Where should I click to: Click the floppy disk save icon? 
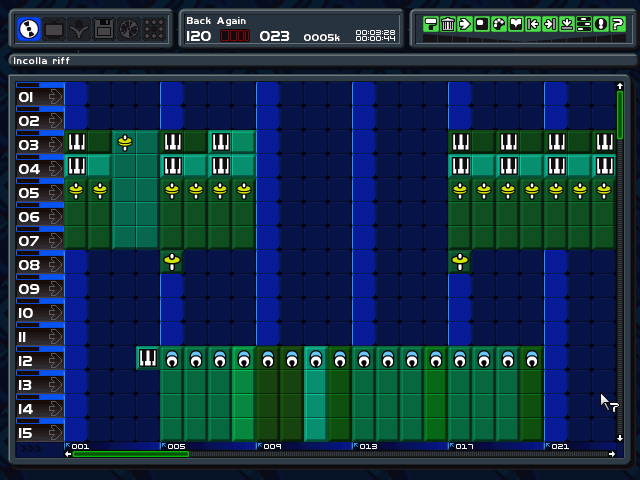104,29
